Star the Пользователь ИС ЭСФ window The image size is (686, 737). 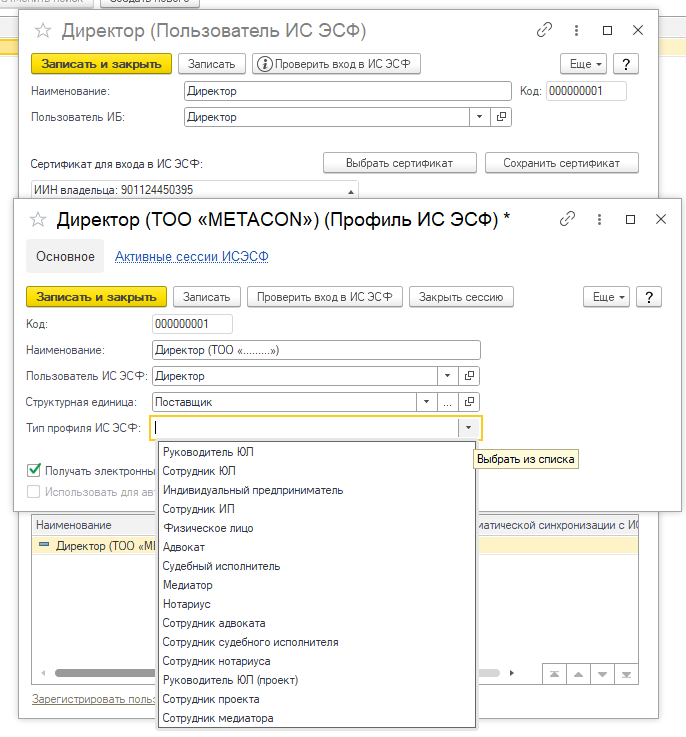click(x=43, y=31)
